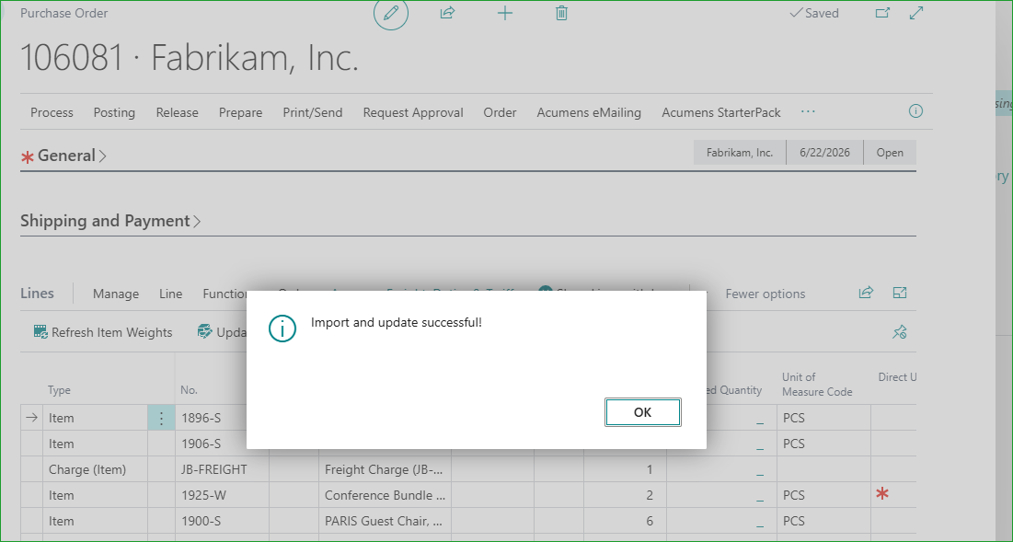Select the JB-FREIGHT number cell

pos(223,470)
